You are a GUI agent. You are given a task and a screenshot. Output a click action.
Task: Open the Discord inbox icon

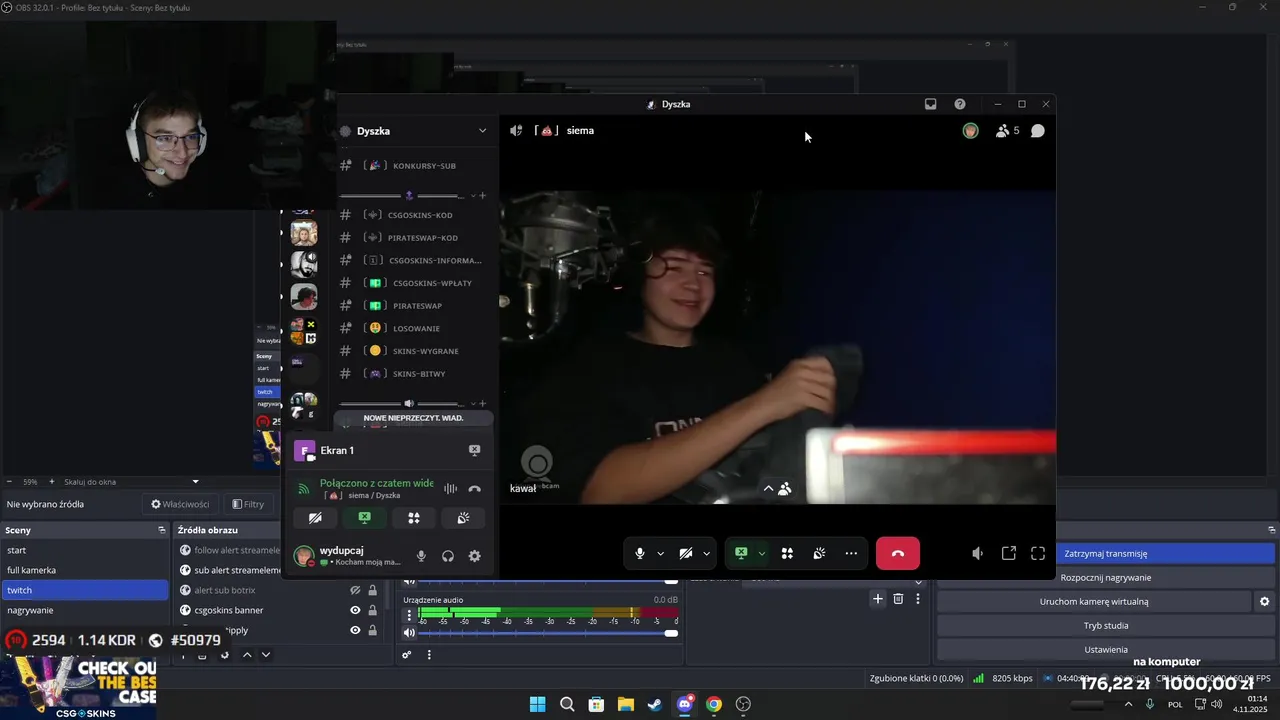point(930,104)
